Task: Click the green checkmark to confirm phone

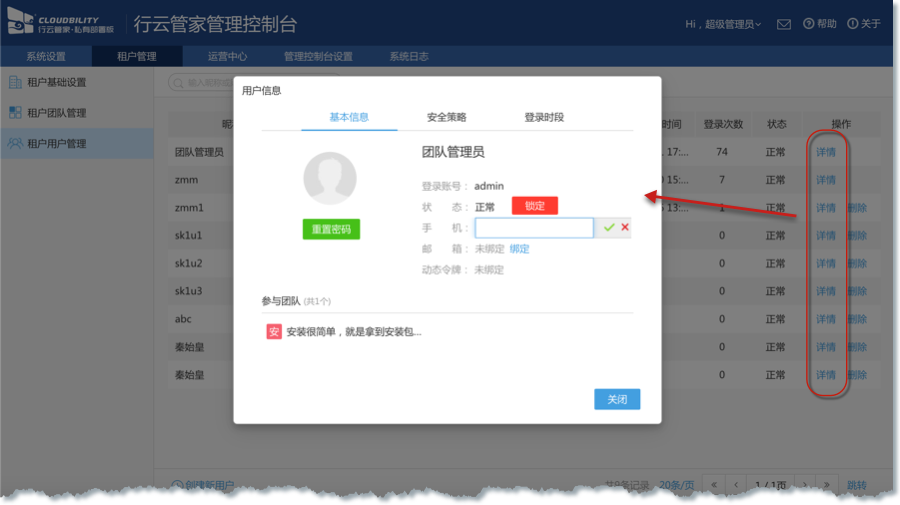Action: pyautogui.click(x=608, y=228)
